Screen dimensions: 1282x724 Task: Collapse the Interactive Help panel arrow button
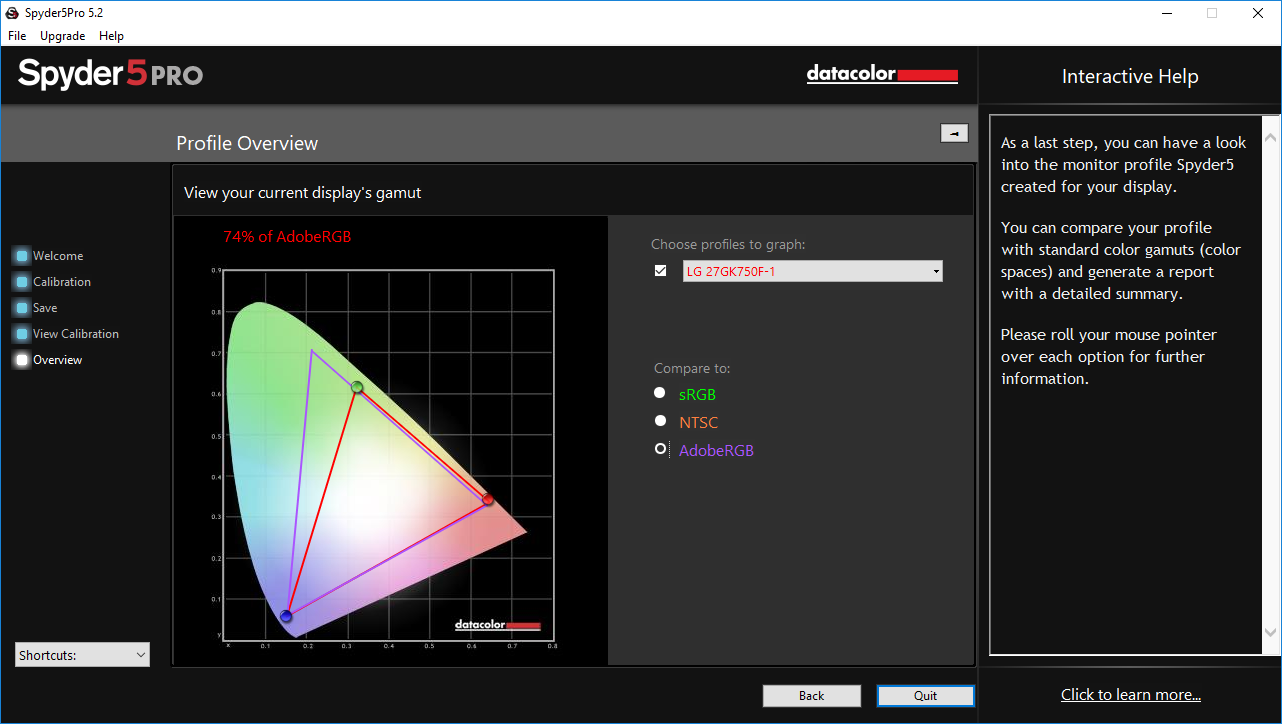[954, 133]
